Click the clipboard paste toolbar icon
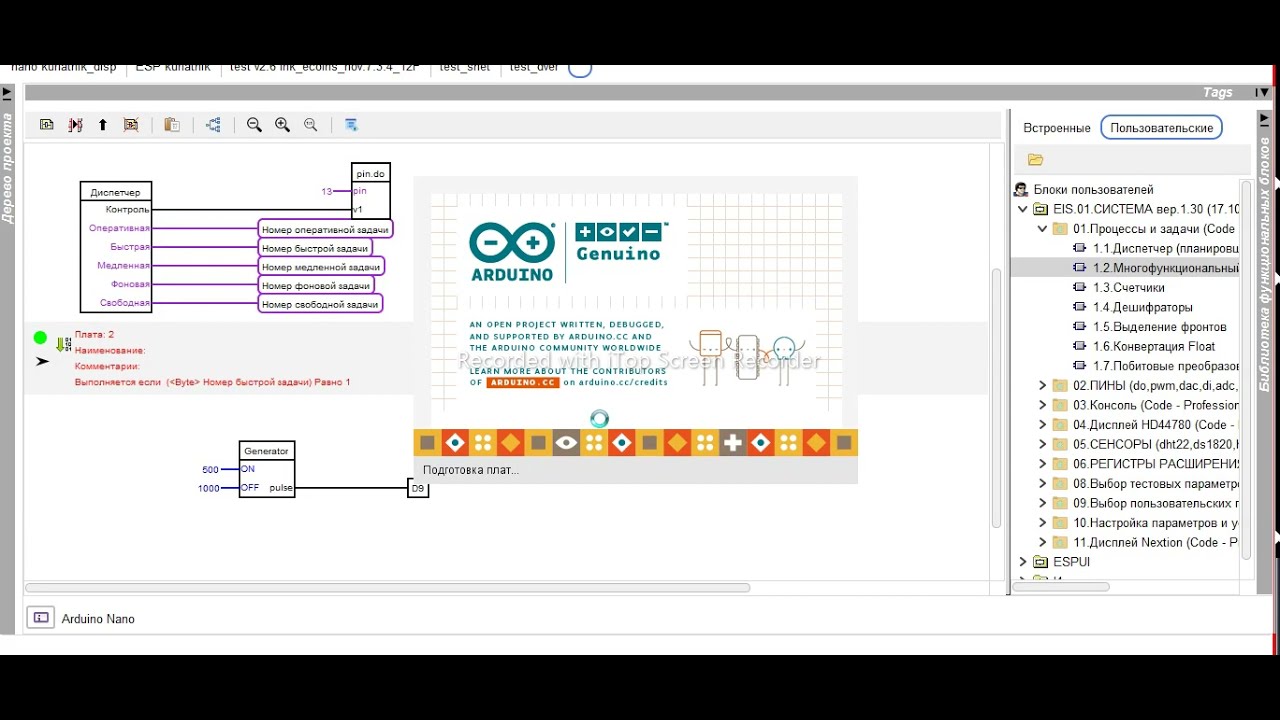The height and width of the screenshot is (720, 1280). tap(172, 125)
